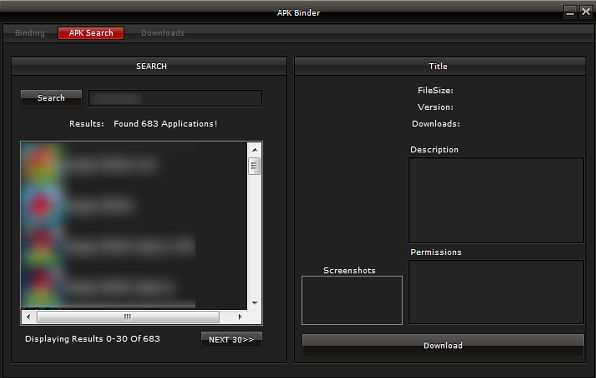The height and width of the screenshot is (378, 596).
Task: Click the Search button
Action: pos(51,98)
